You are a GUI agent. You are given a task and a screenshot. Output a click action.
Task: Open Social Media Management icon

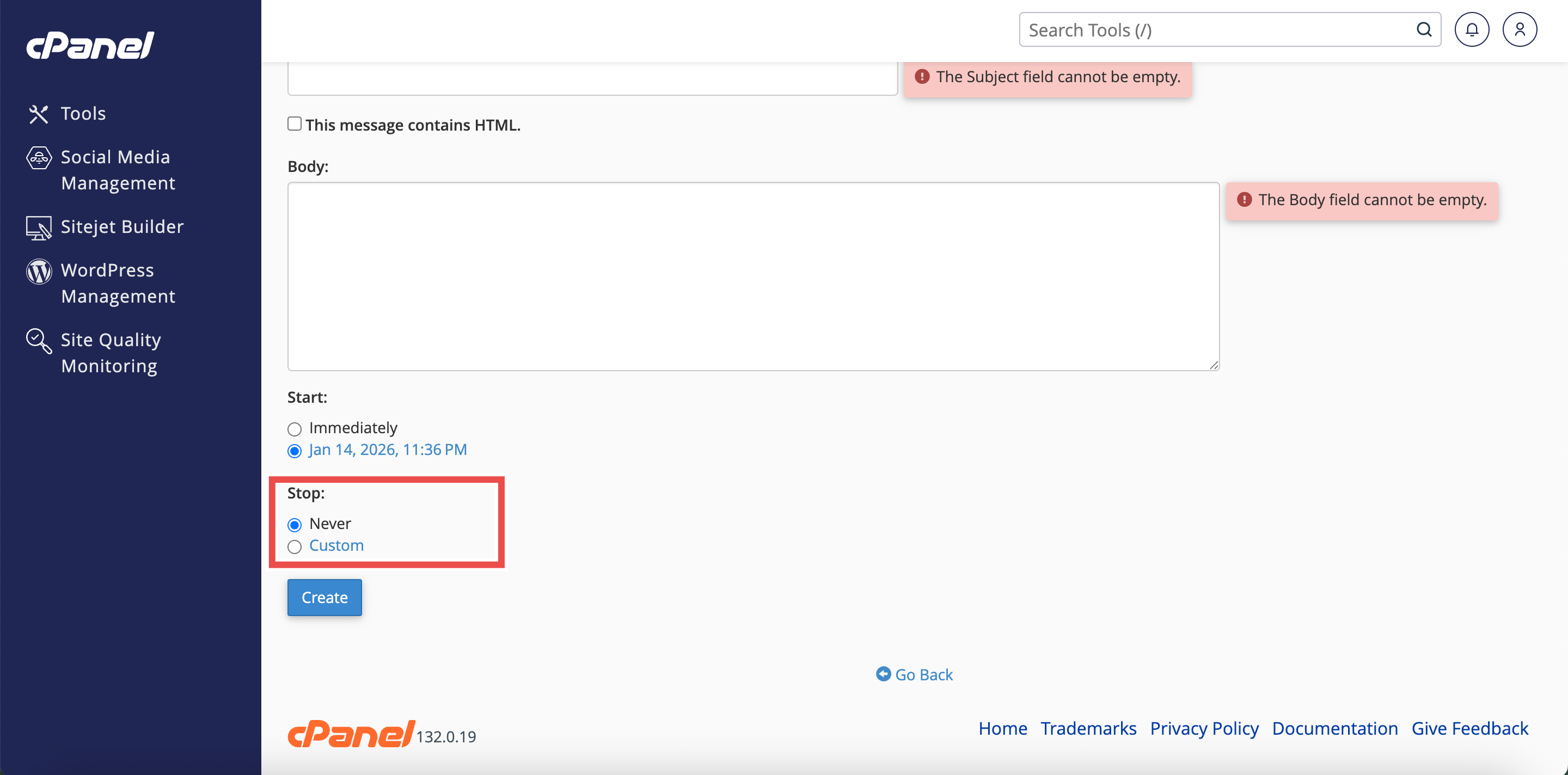coord(38,158)
